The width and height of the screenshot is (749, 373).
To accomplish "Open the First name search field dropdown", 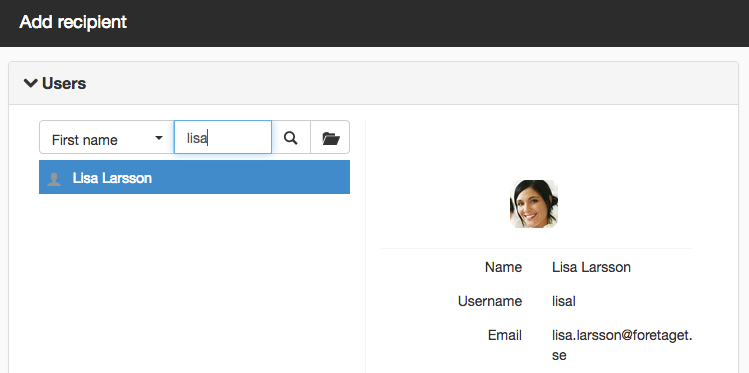I will 107,138.
